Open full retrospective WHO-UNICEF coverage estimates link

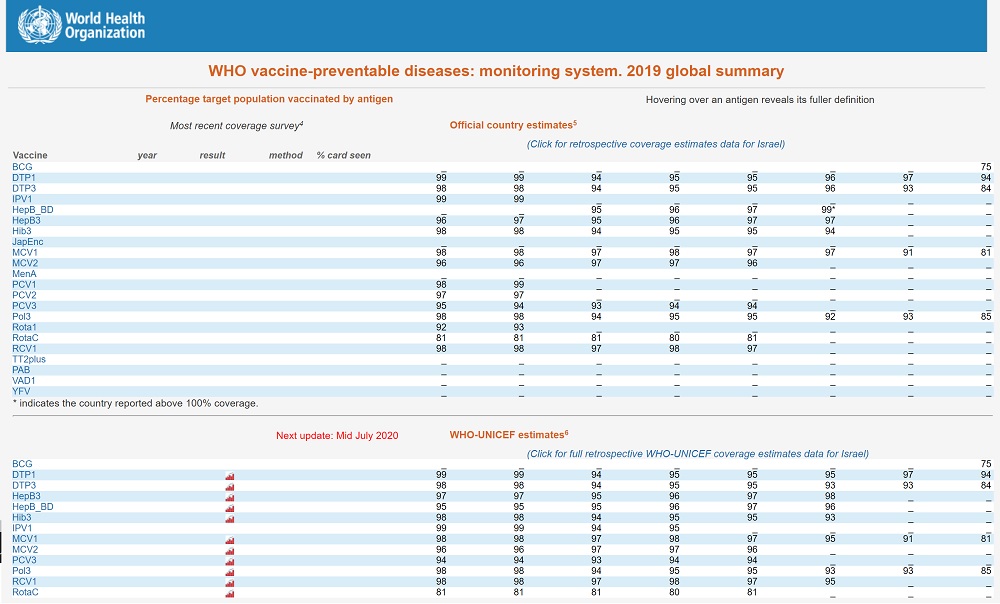pos(698,454)
